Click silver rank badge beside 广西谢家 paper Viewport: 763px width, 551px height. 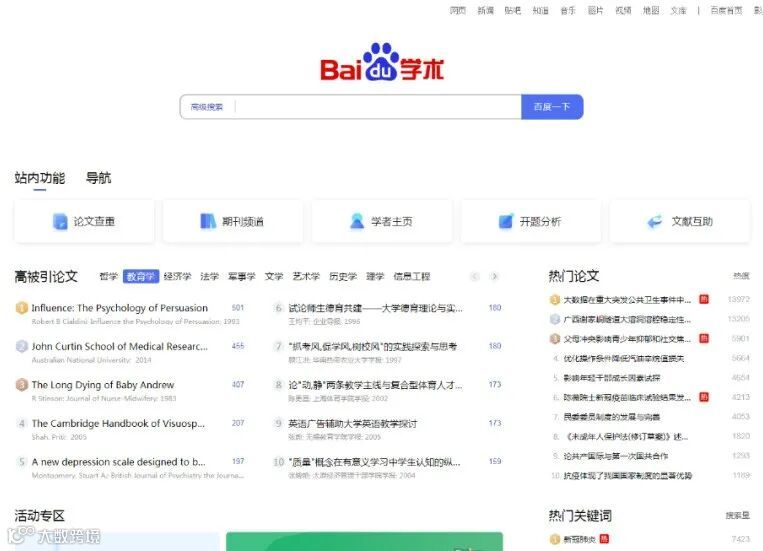click(x=555, y=319)
